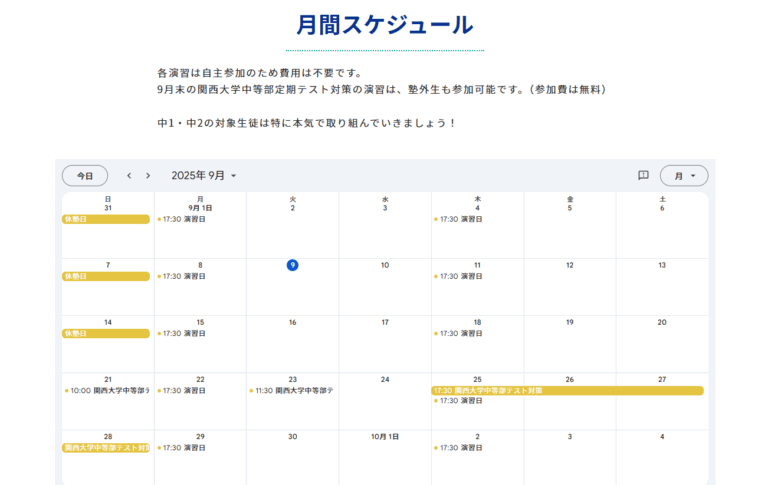Viewport: 768px width, 485px height.
Task: Open 17:30 演習日 event on September 11
Action: click(x=458, y=276)
